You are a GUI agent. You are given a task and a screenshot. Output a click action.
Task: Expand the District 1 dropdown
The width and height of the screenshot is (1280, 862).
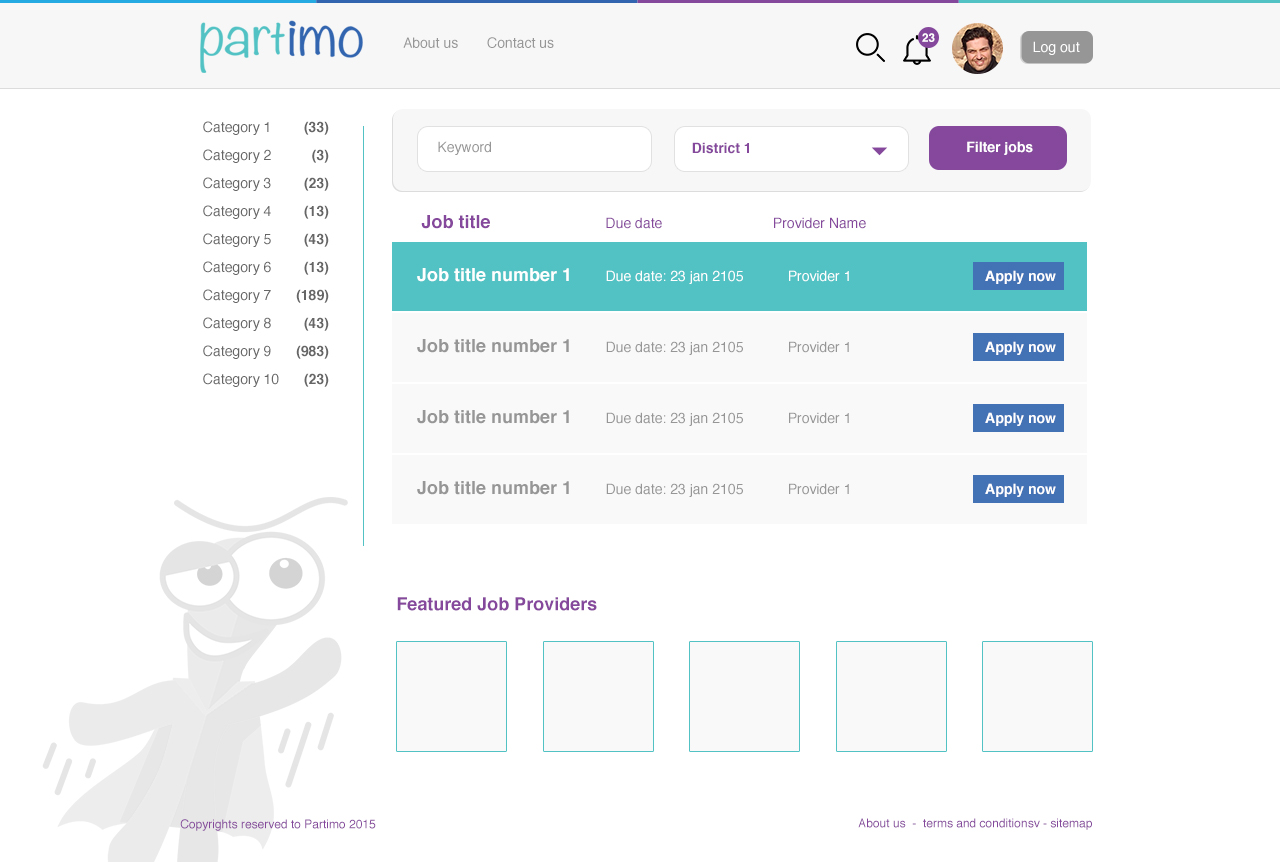pyautogui.click(x=791, y=149)
